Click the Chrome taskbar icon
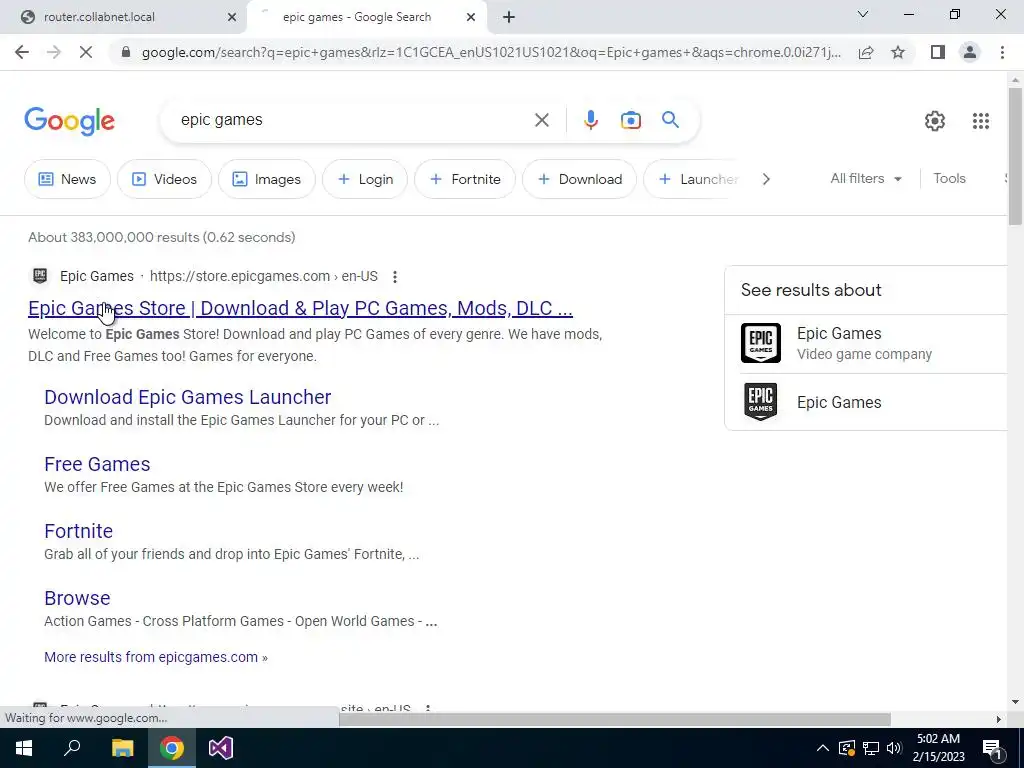The width and height of the screenshot is (1024, 768). [171, 748]
